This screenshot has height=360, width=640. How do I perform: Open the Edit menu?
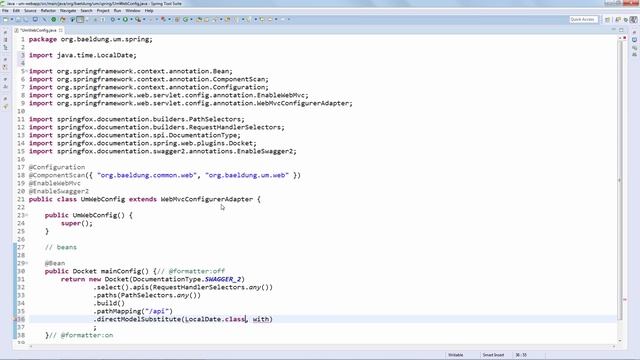click(16, 11)
